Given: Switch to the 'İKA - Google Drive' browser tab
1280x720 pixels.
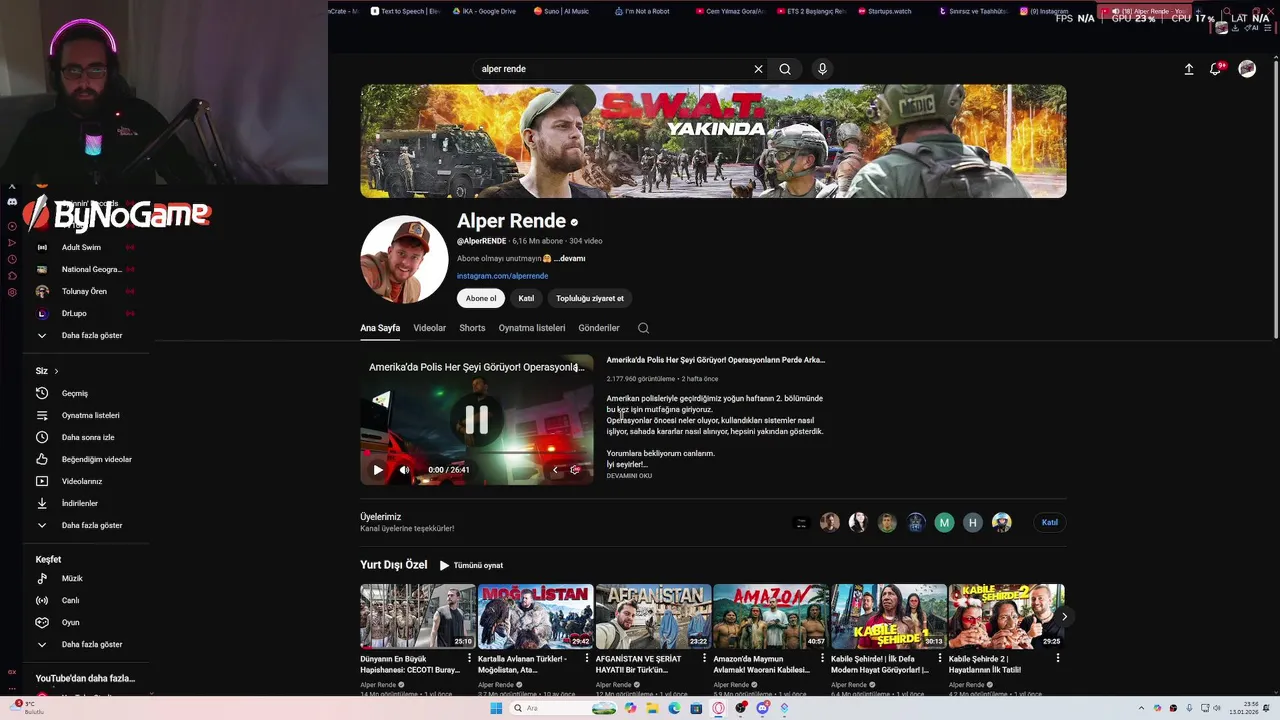Looking at the screenshot, I should 484,11.
